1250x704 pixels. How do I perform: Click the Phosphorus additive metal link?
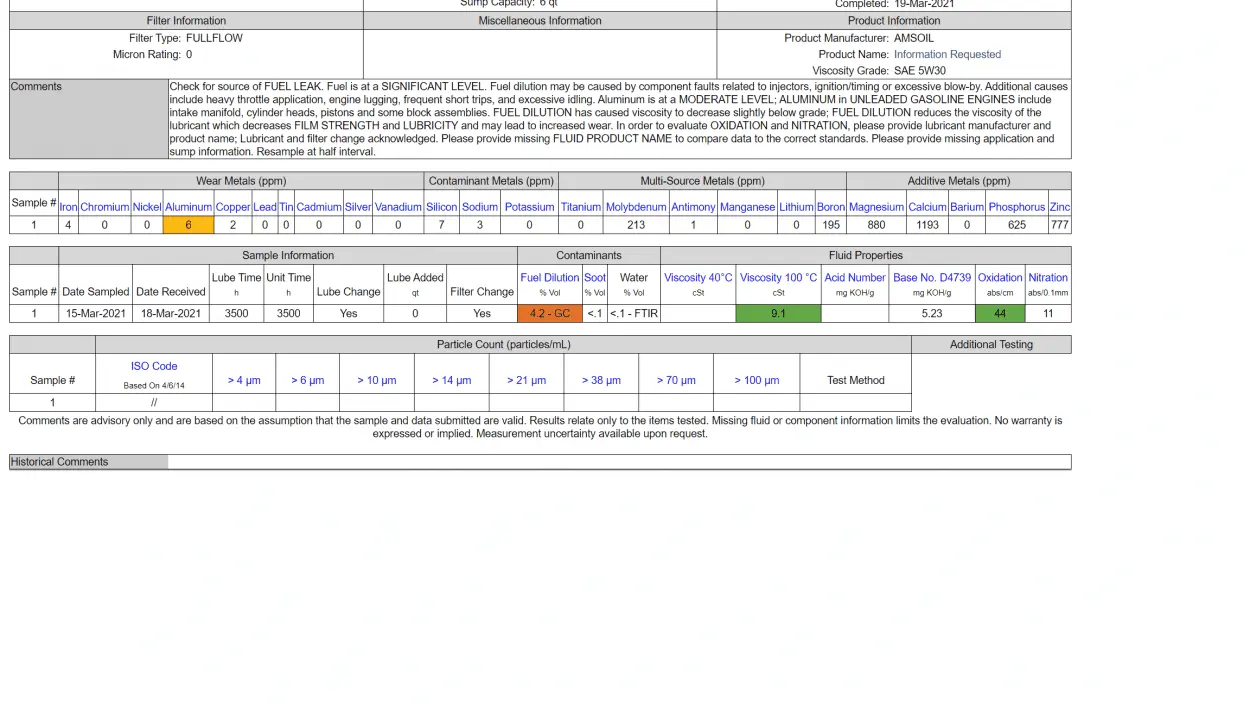click(1016, 207)
